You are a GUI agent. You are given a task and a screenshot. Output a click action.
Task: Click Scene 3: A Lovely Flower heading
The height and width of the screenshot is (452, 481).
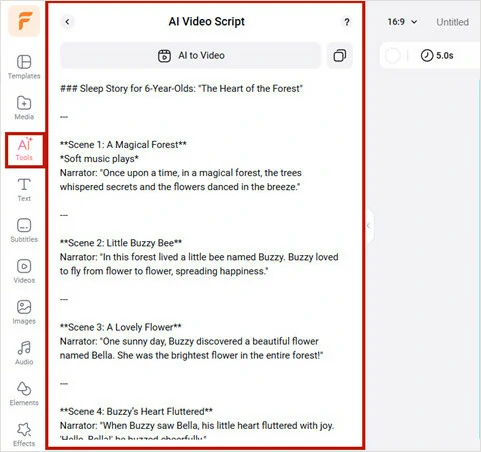coord(121,327)
